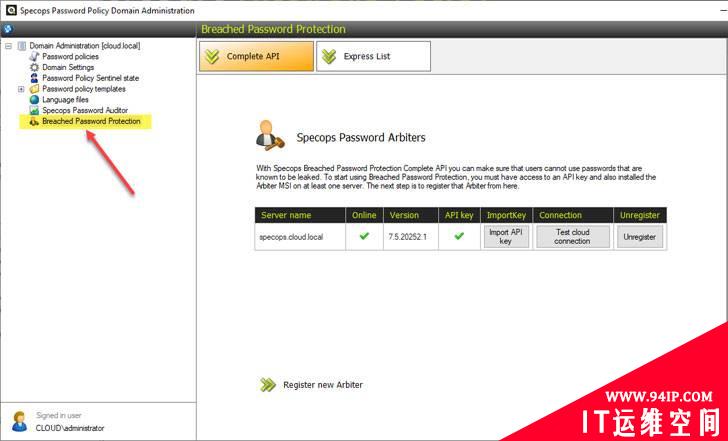Open Language files in the tree

tap(65, 99)
